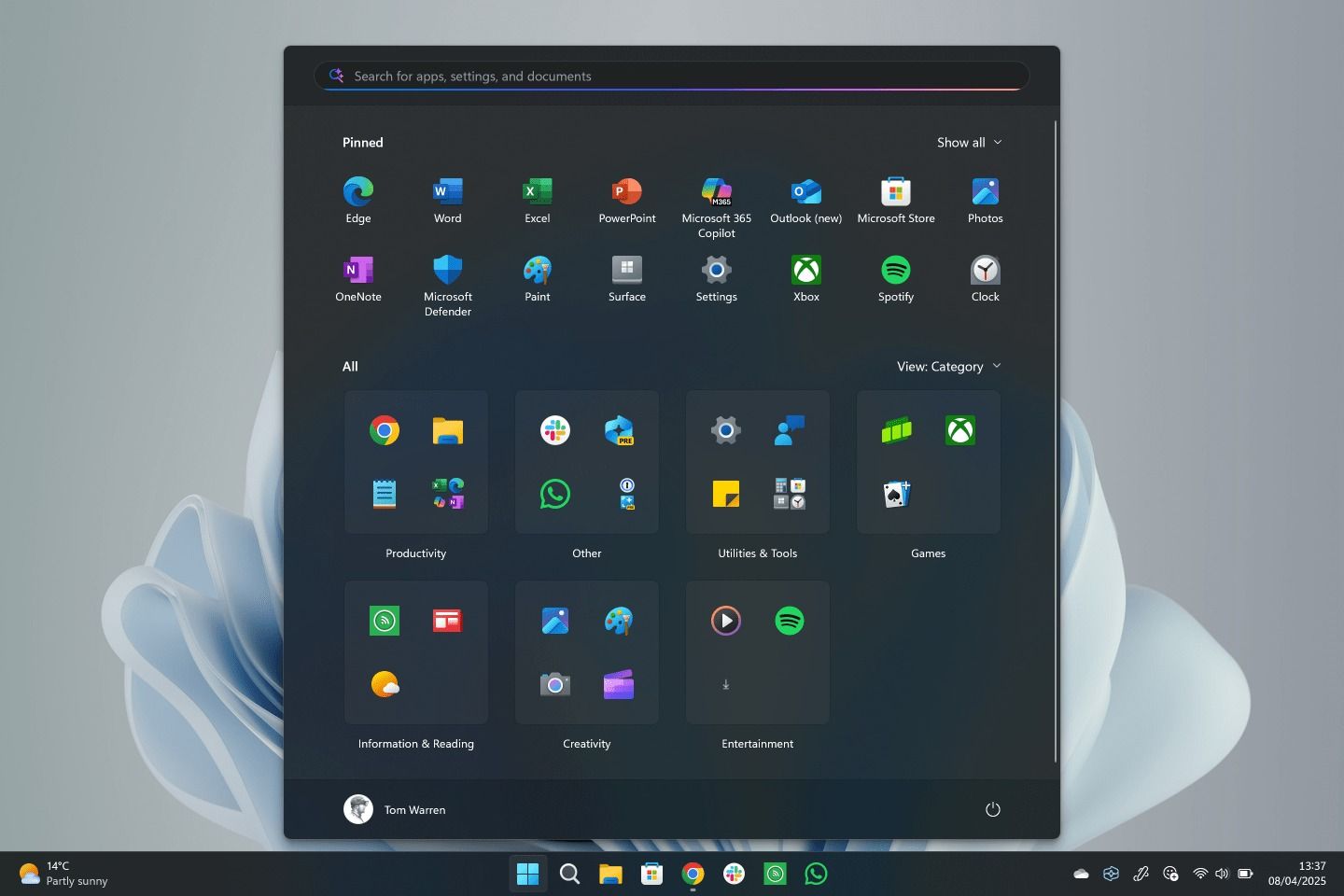Open Microsoft 365 Copilot
The width and height of the screenshot is (1344, 896).
(x=716, y=196)
